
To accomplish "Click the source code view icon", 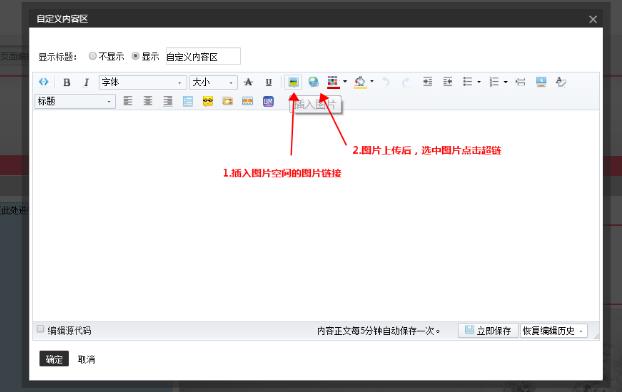I will [x=43, y=82].
